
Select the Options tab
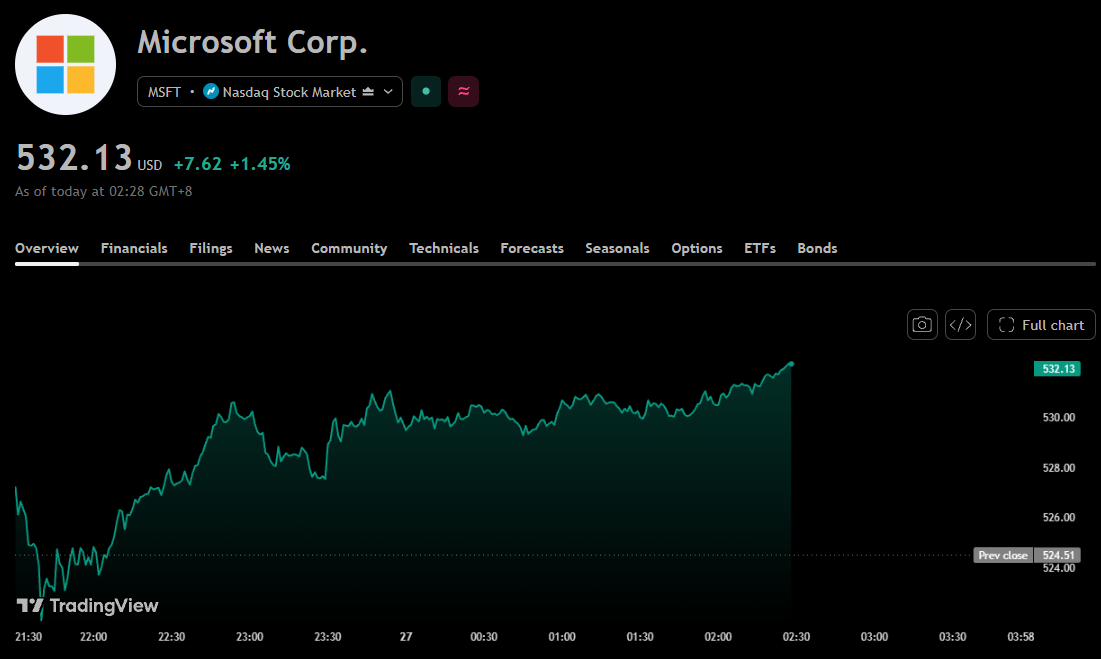coord(697,248)
